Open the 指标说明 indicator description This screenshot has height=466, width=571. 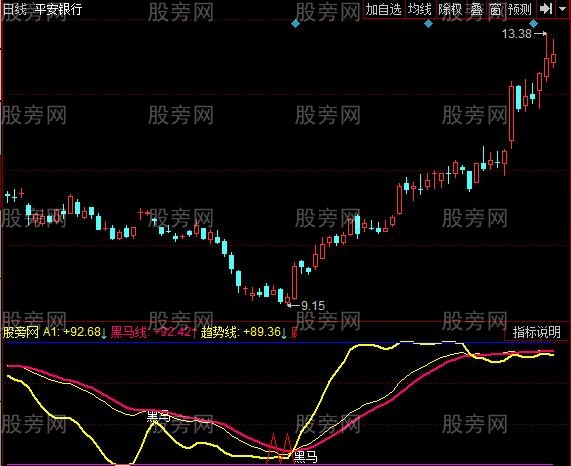click(x=536, y=332)
